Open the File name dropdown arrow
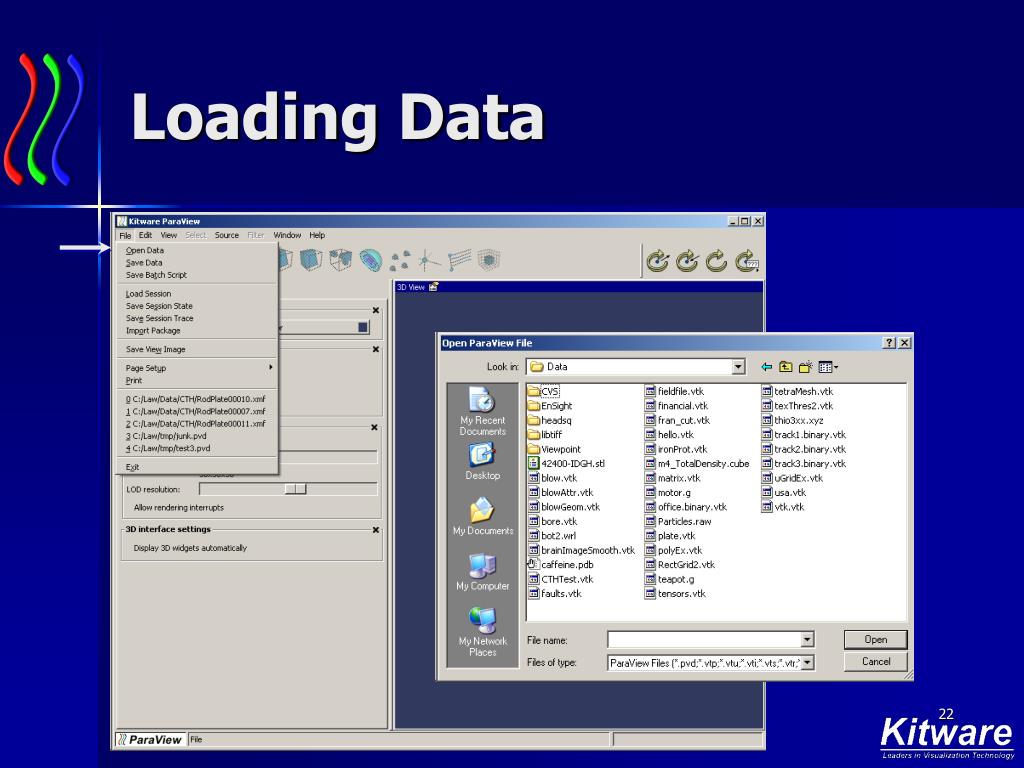This screenshot has height=768, width=1024. (x=807, y=640)
